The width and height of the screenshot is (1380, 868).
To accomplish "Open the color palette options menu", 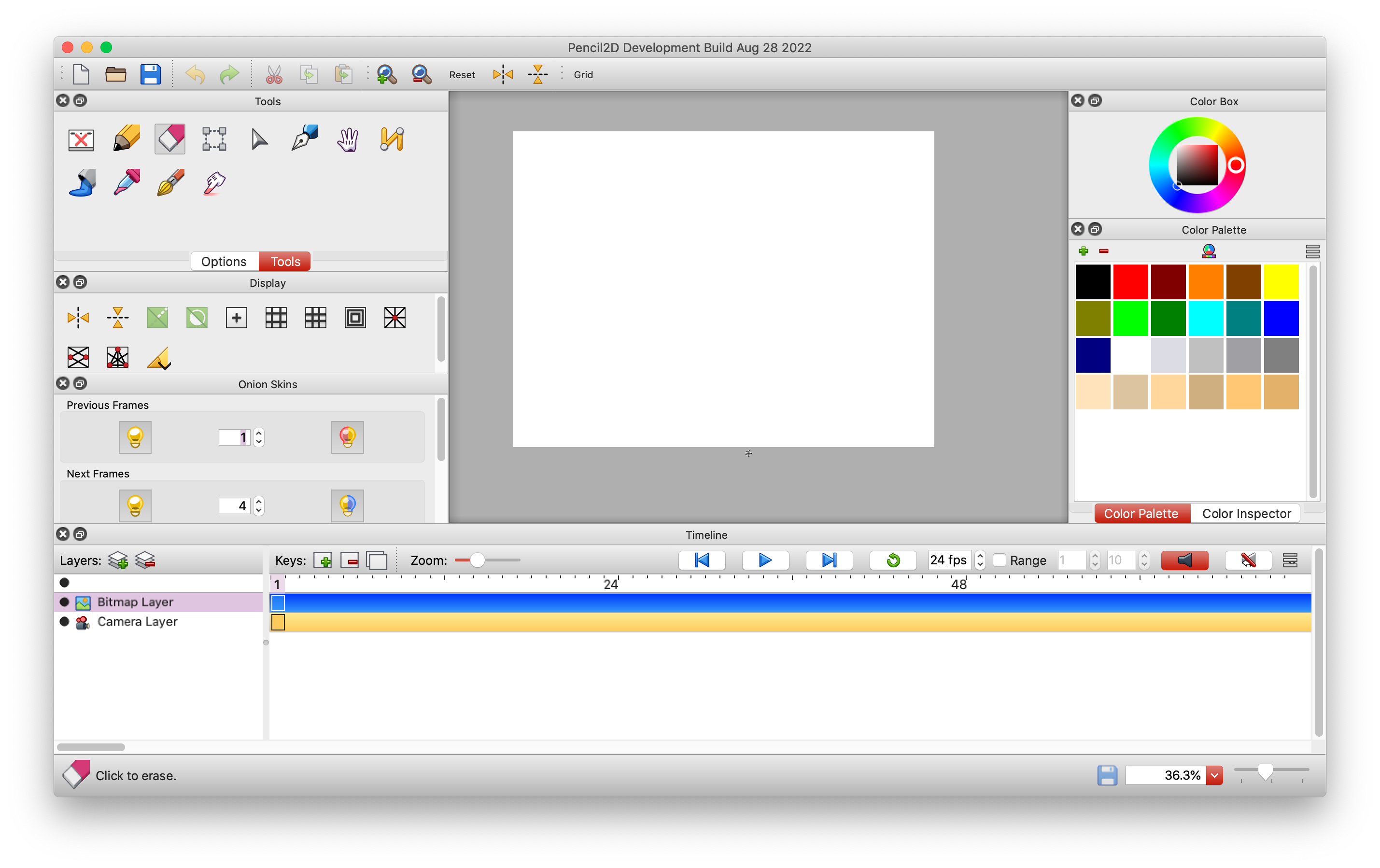I will point(1312,251).
